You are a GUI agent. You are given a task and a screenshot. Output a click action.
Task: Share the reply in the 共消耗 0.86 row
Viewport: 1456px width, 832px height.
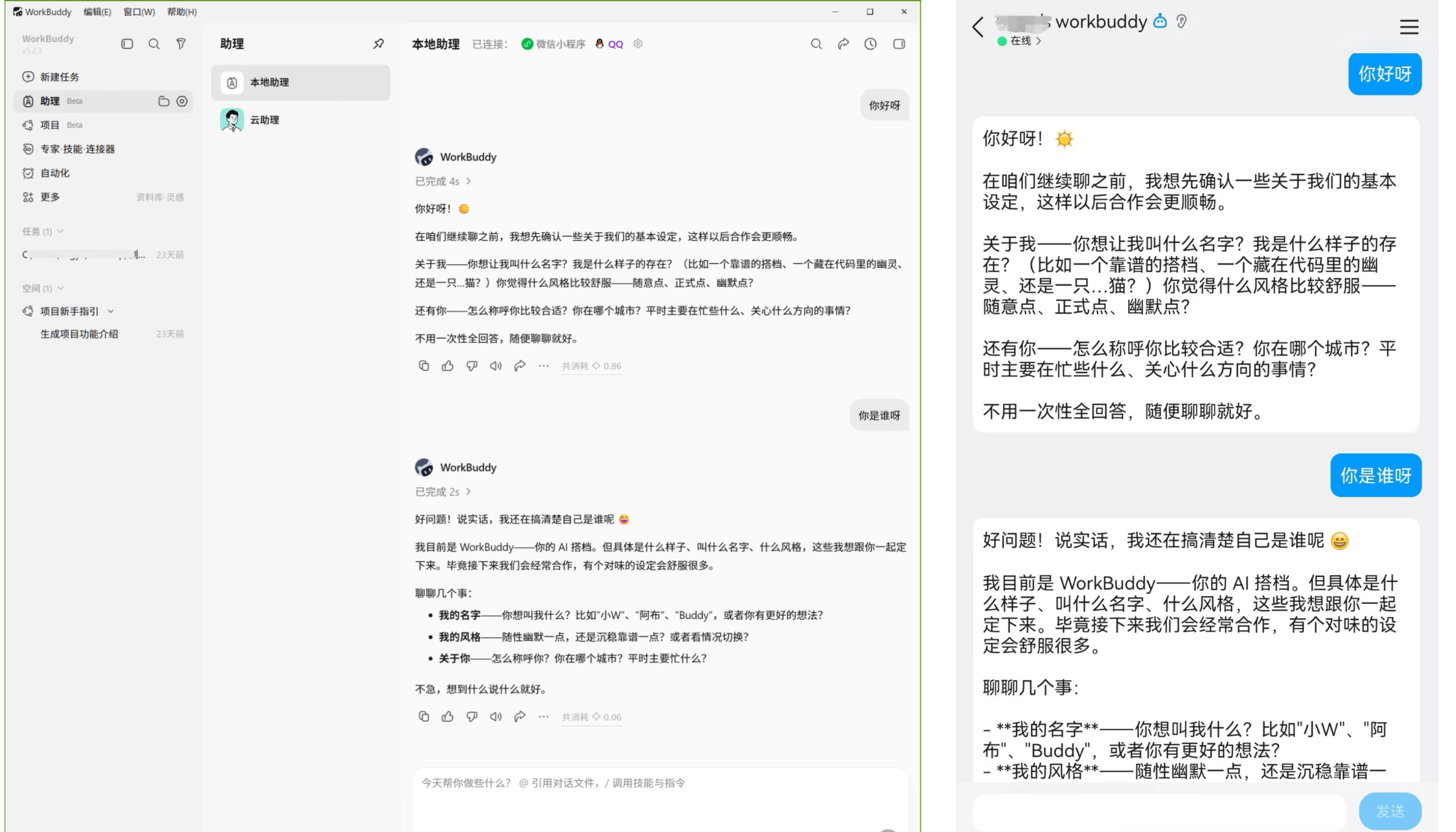pyautogui.click(x=519, y=366)
